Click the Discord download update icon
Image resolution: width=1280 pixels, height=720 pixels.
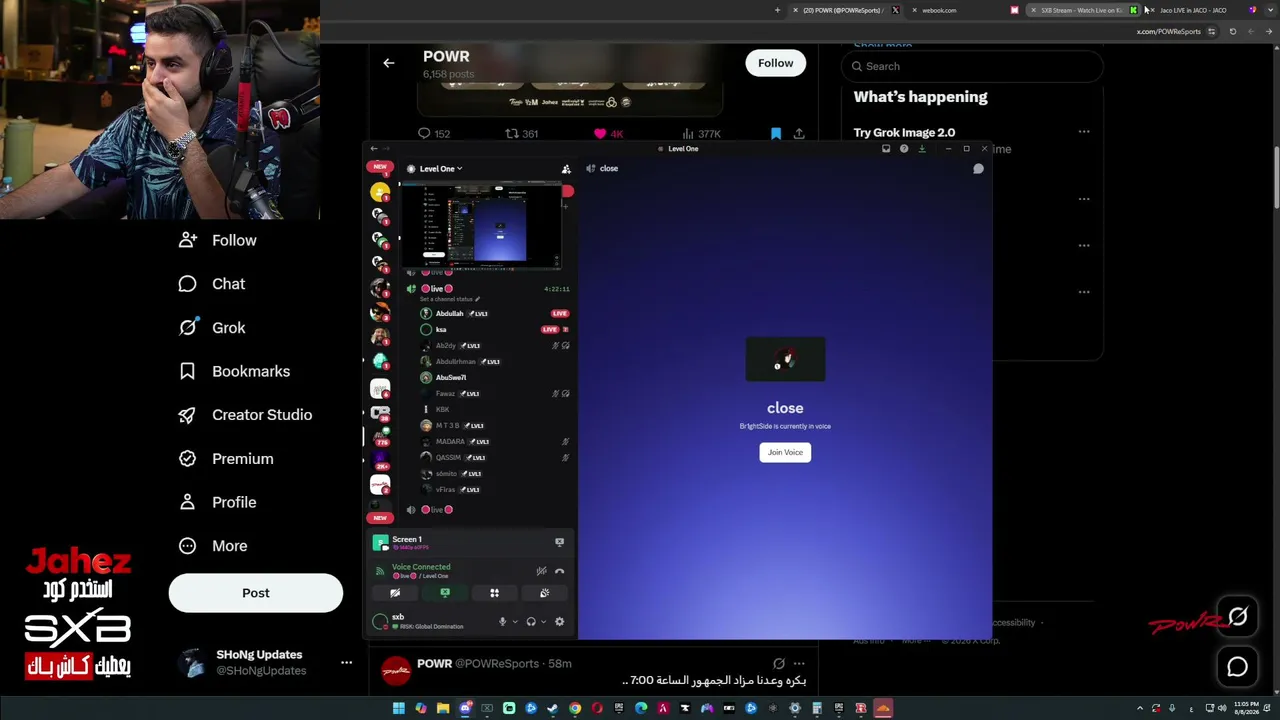(922, 149)
